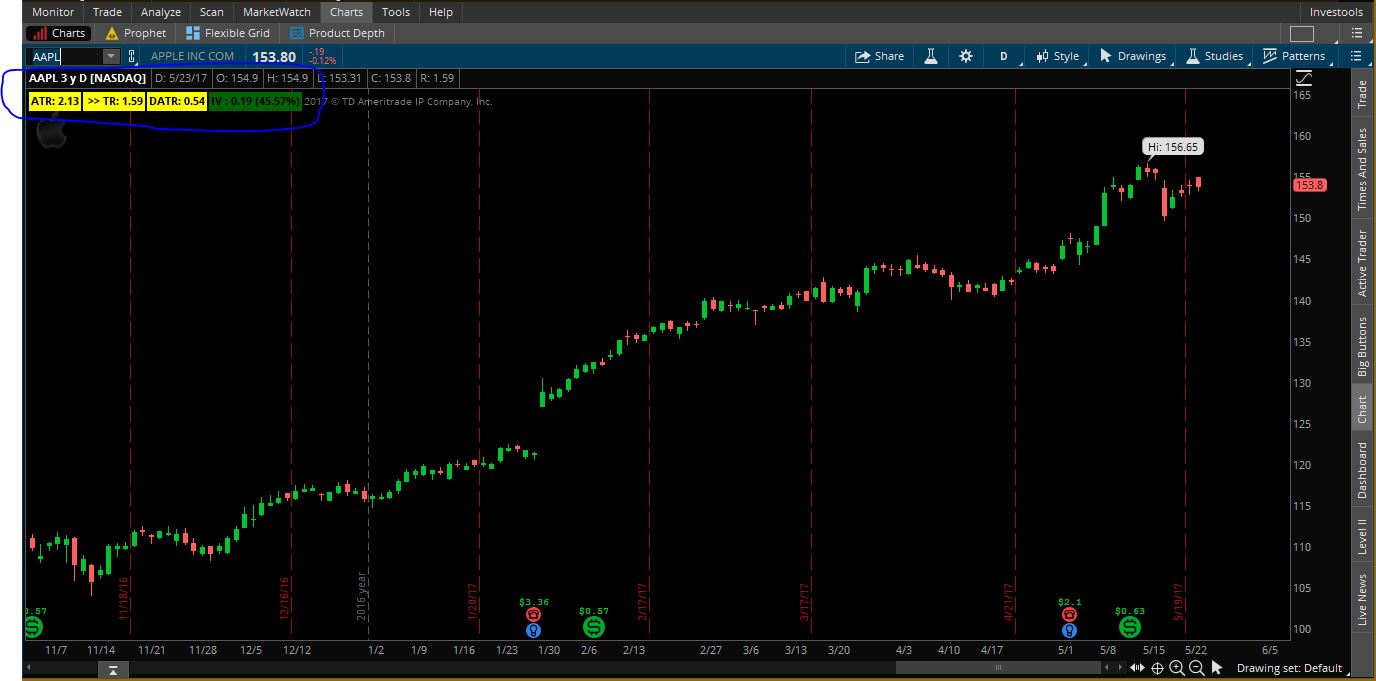The height and width of the screenshot is (681, 1376).
Task: Open the Help main tab
Action: (441, 12)
